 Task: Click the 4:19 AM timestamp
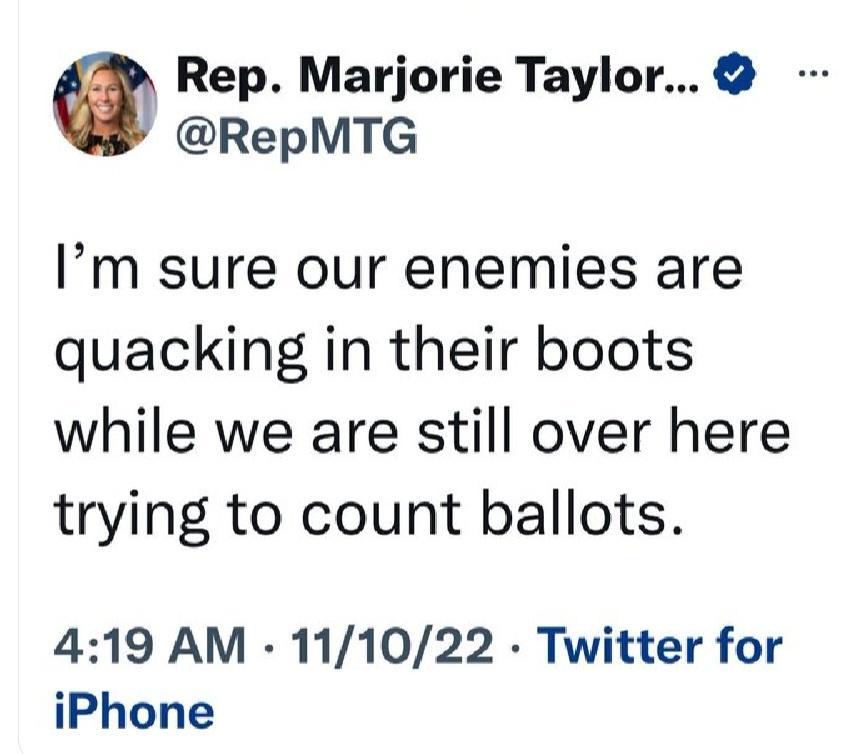[148, 647]
